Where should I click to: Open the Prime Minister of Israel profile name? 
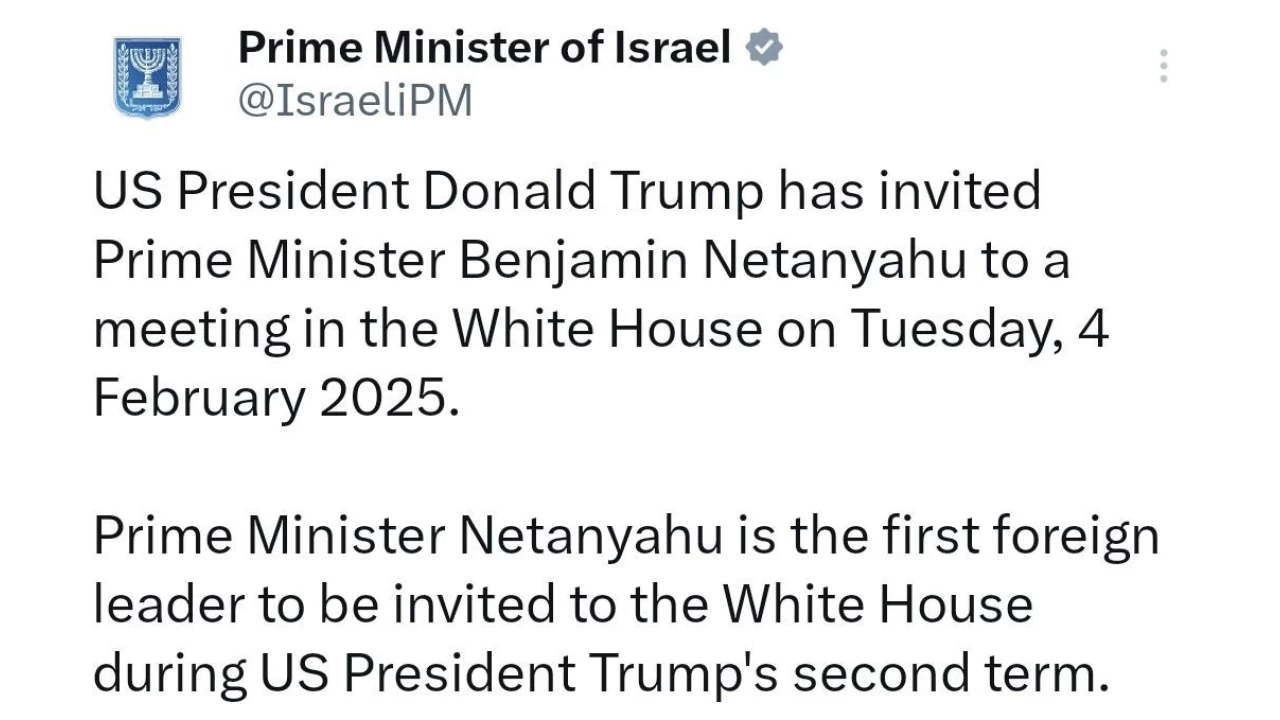[485, 48]
